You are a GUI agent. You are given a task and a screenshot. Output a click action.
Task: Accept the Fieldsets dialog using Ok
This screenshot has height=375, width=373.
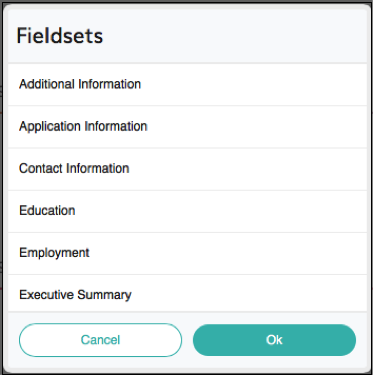click(x=274, y=340)
